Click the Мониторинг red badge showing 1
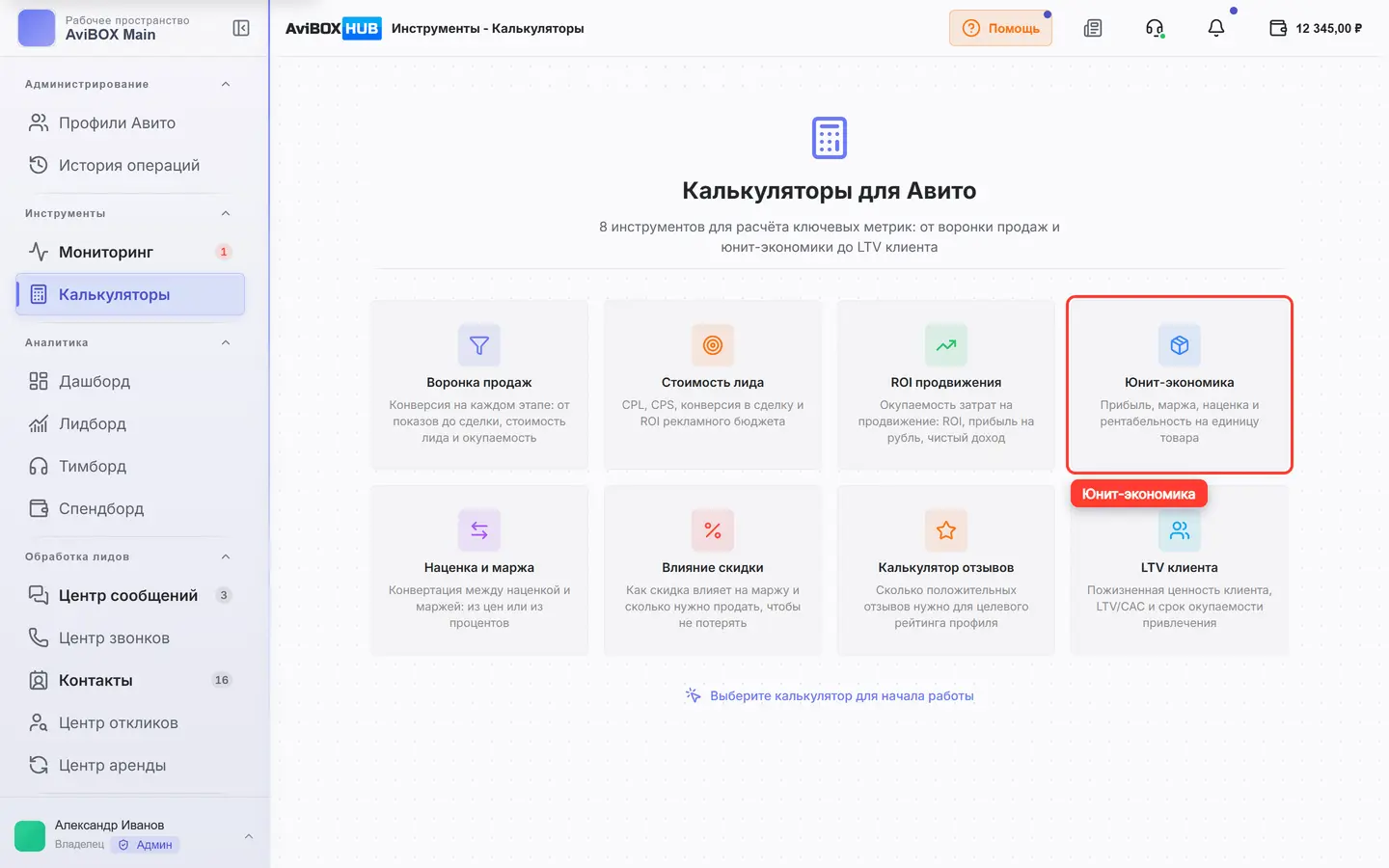 coord(224,252)
